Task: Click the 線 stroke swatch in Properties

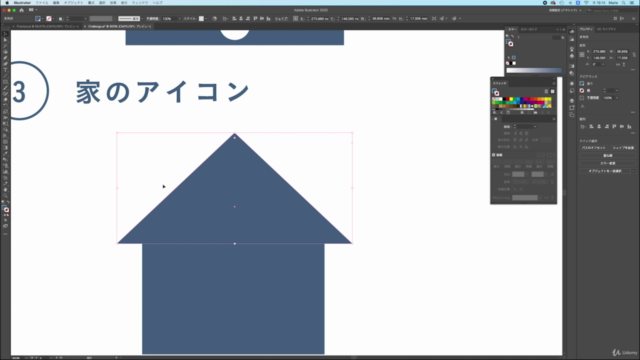Action: pos(582,91)
